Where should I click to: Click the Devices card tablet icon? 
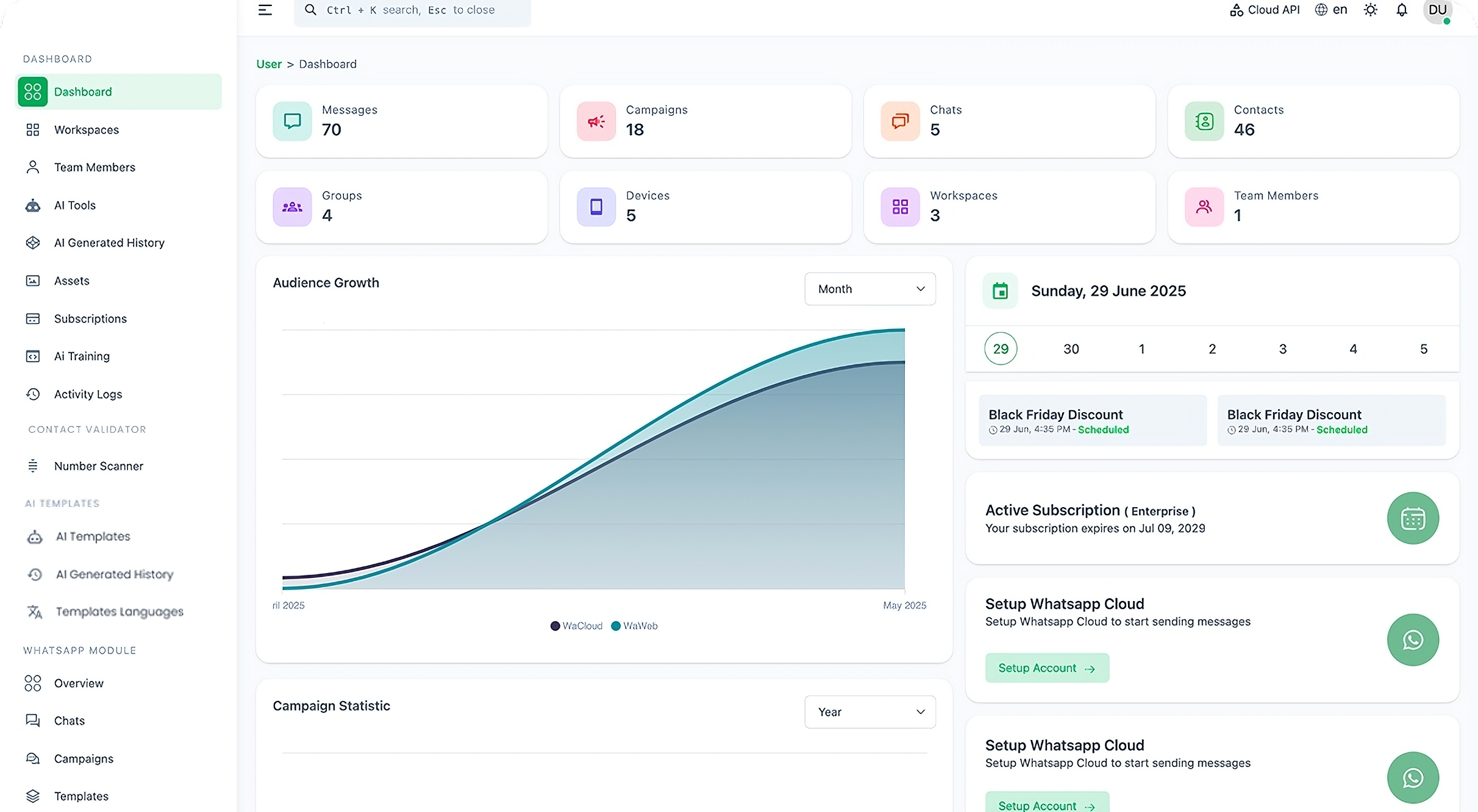tap(596, 207)
